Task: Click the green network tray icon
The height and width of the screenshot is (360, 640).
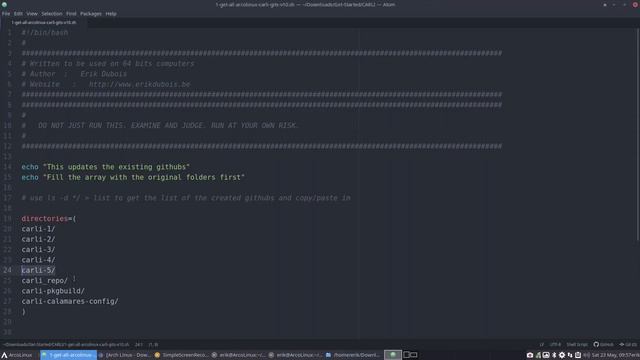Action: [538, 356]
